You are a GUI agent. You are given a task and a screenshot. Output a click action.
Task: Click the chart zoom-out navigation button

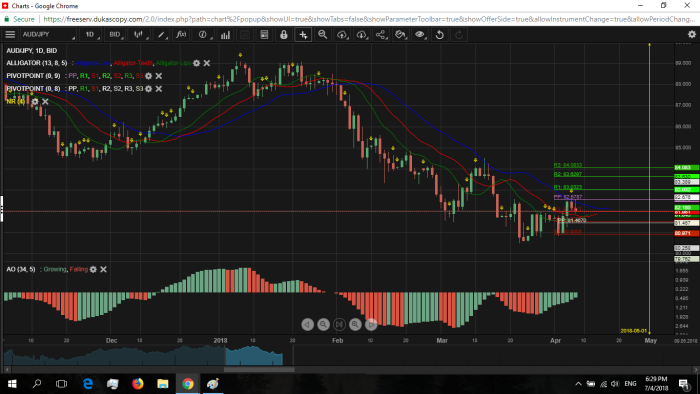(x=323, y=324)
